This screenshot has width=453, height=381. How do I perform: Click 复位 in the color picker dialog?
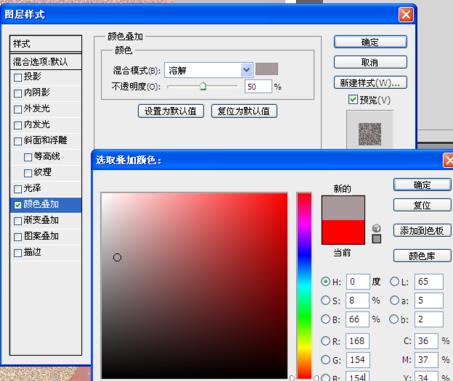422,205
